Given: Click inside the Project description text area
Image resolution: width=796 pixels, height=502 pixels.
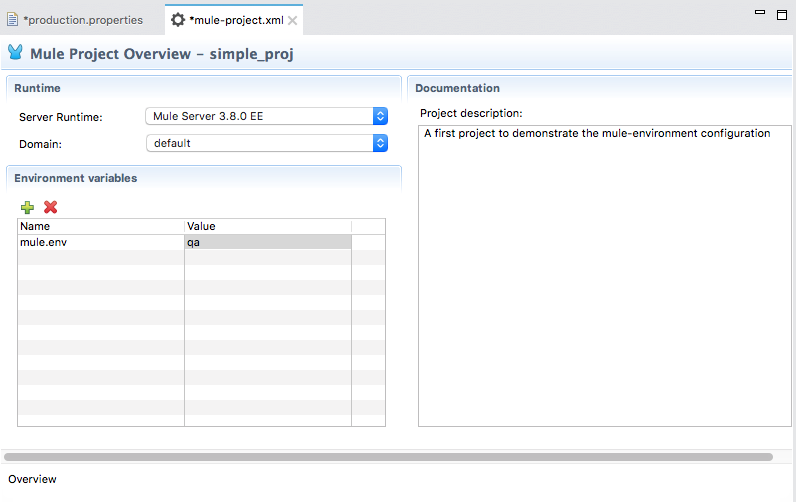Looking at the screenshot, I should 605,276.
